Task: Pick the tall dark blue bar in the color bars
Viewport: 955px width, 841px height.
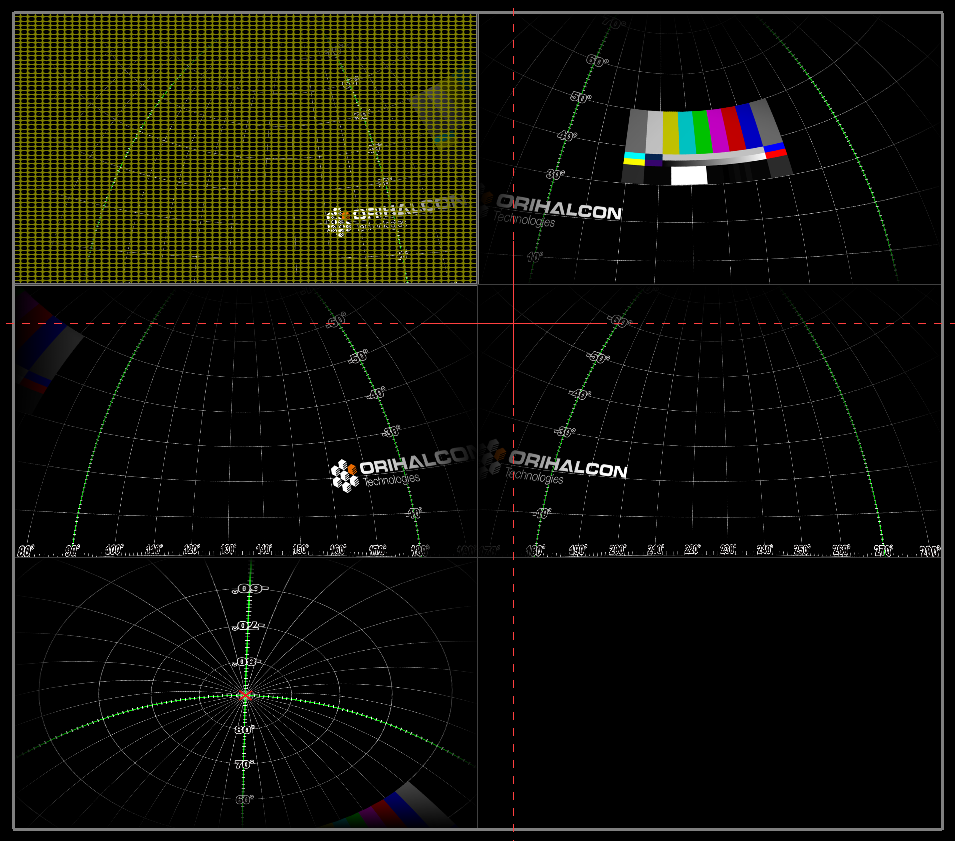Action: [x=750, y=126]
